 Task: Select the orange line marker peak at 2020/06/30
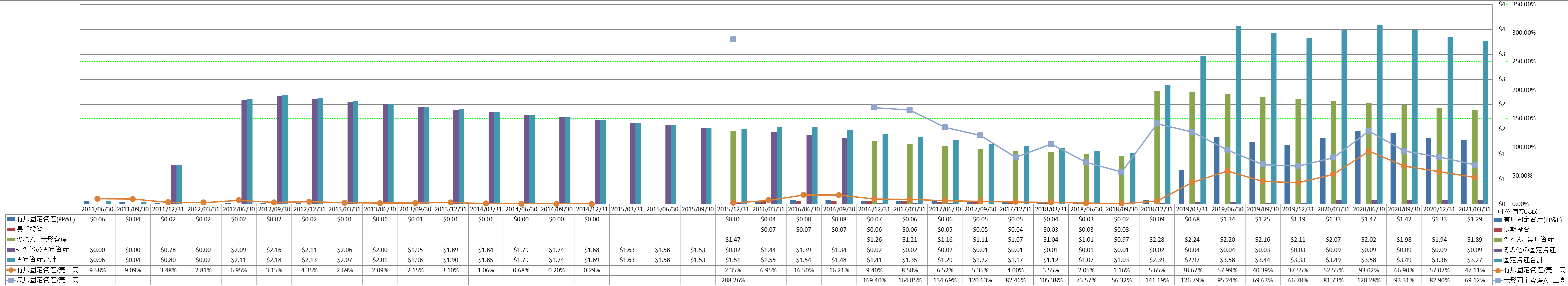click(1368, 151)
